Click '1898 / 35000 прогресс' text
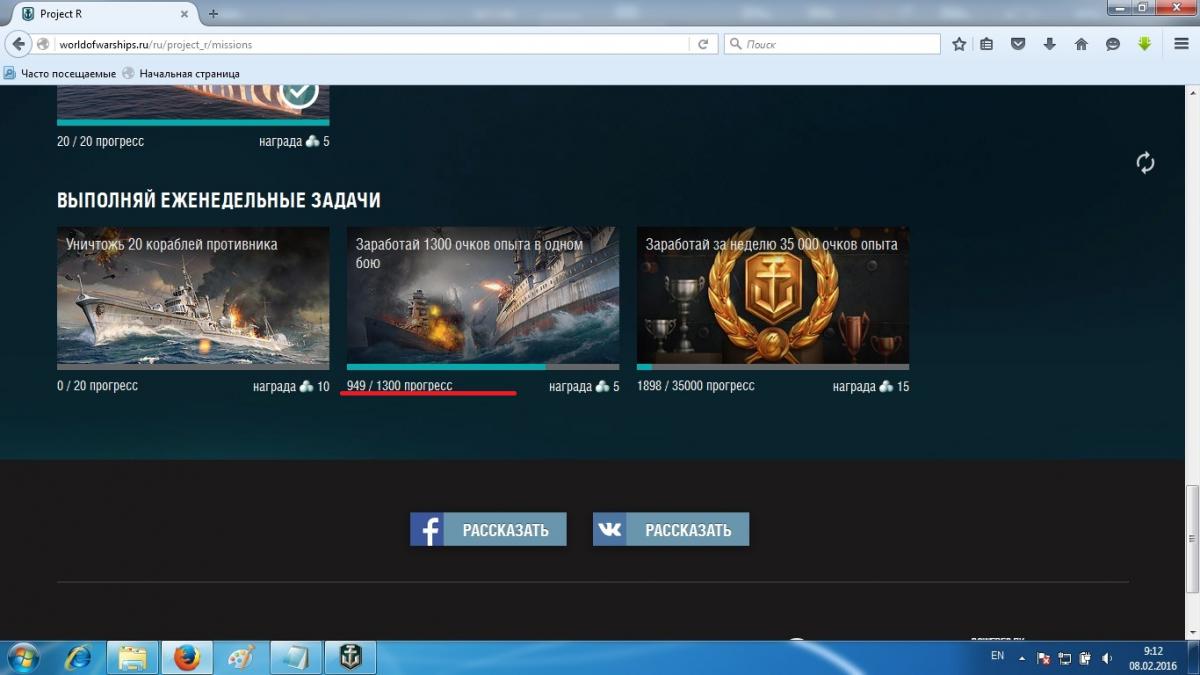The height and width of the screenshot is (675, 1200). click(696, 386)
